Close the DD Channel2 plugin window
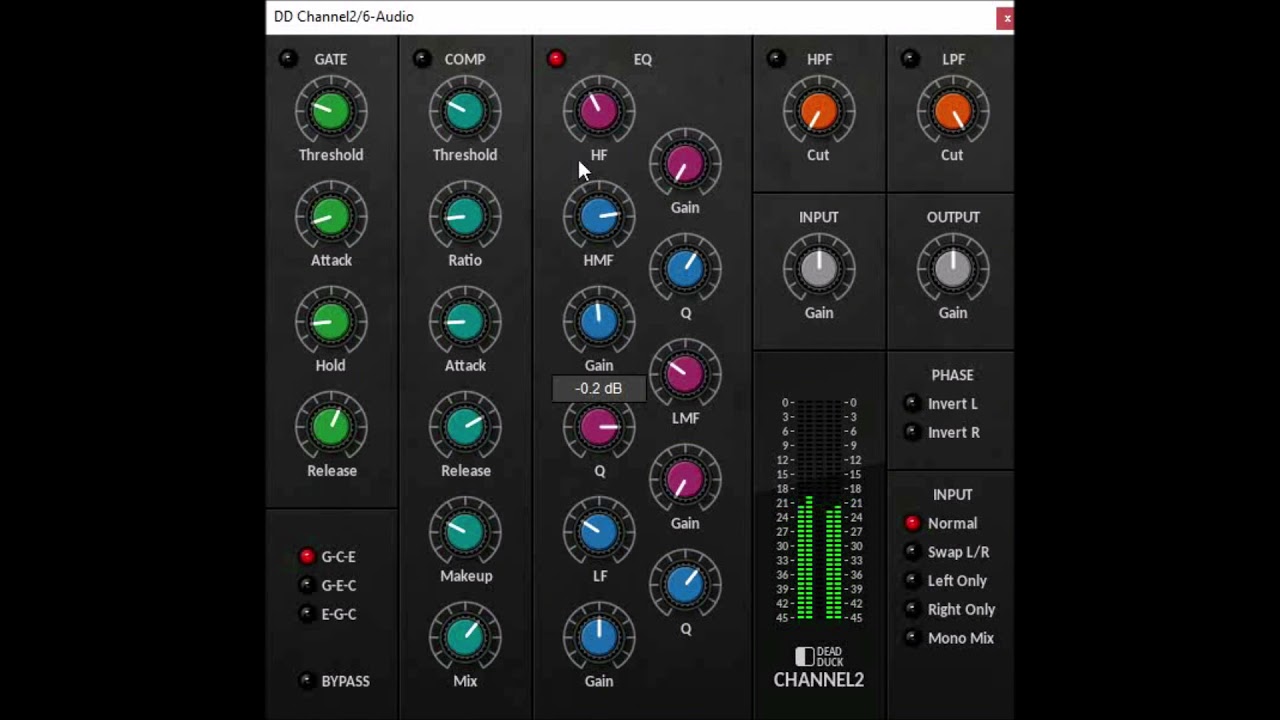The width and height of the screenshot is (1280, 720). [x=1005, y=18]
